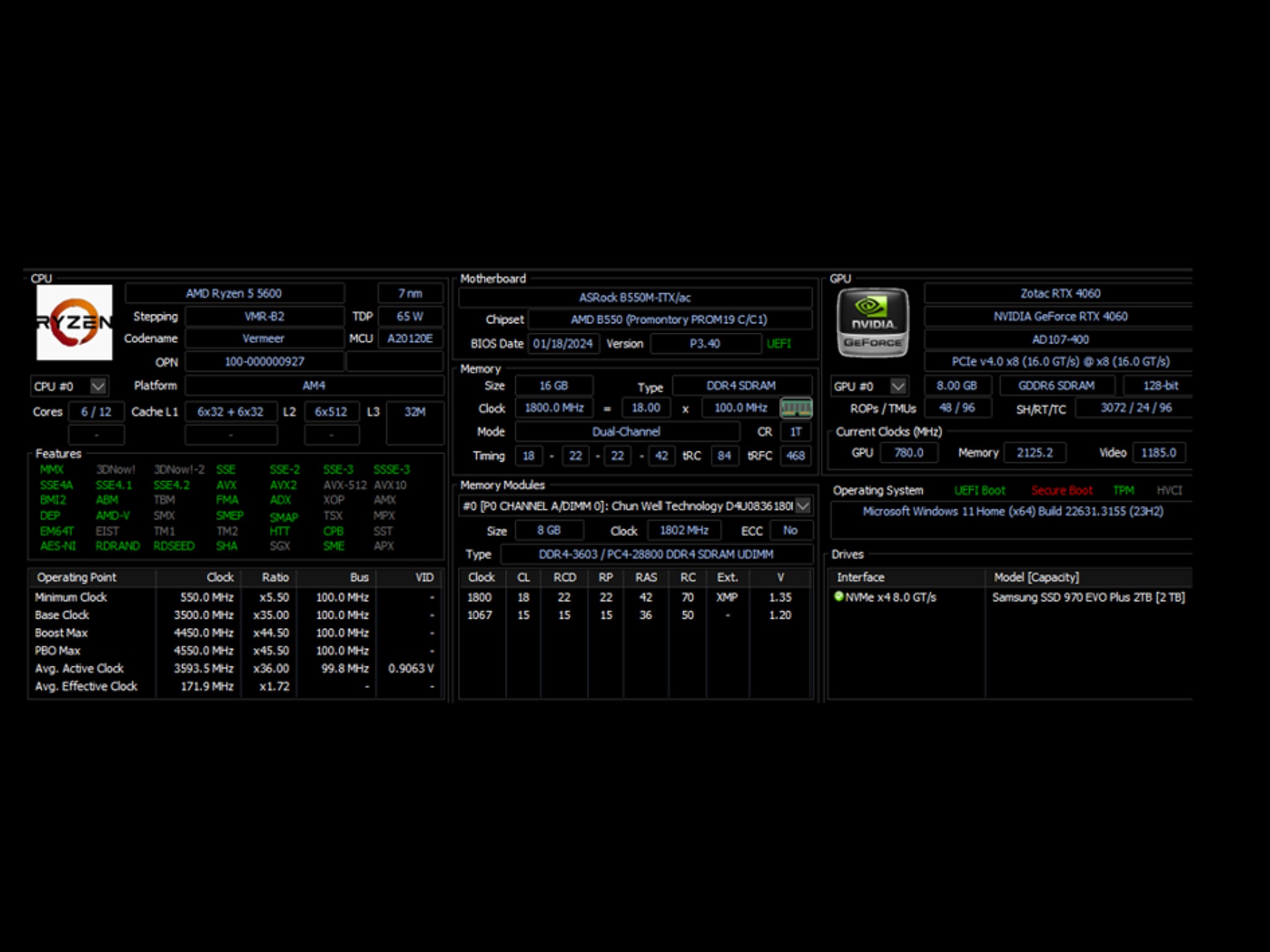1270x952 pixels.
Task: Click the green UEFI Boot label
Action: point(980,490)
